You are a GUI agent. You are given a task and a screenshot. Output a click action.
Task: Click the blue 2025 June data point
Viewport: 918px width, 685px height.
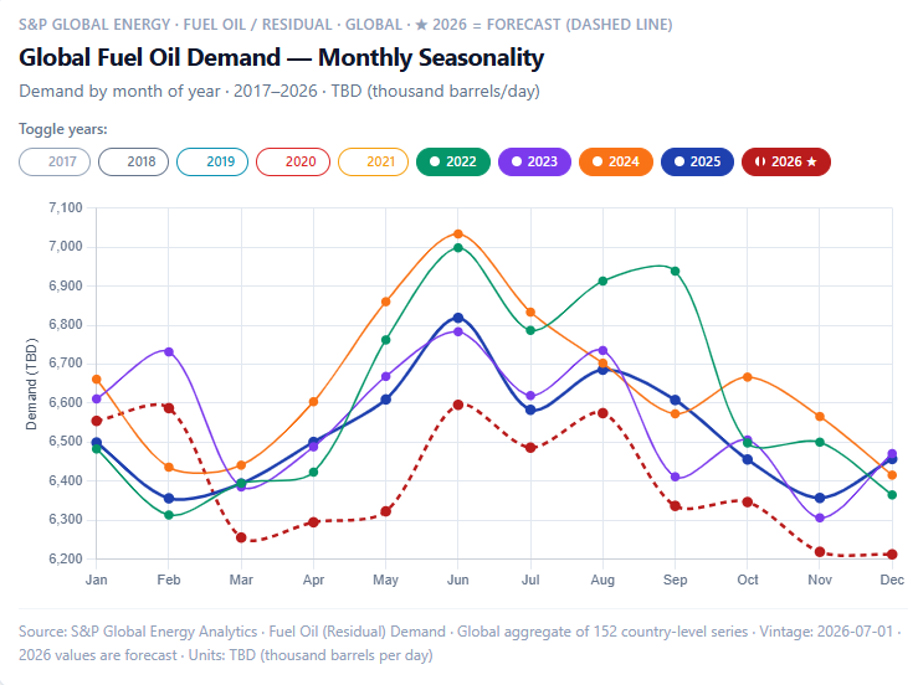[x=458, y=318]
